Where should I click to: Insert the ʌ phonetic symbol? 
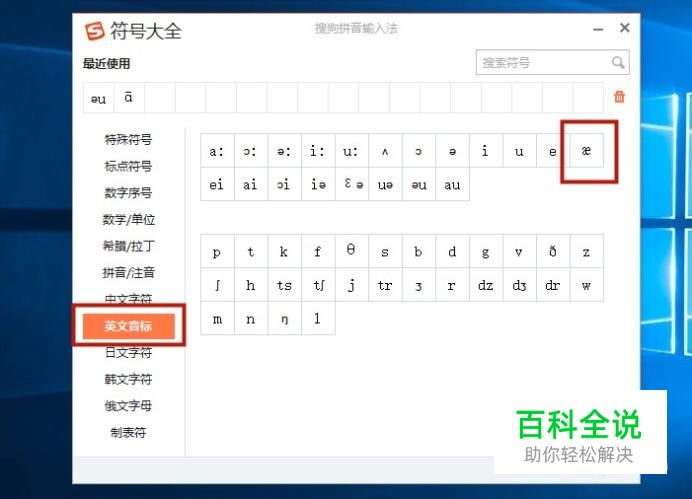[x=385, y=150]
